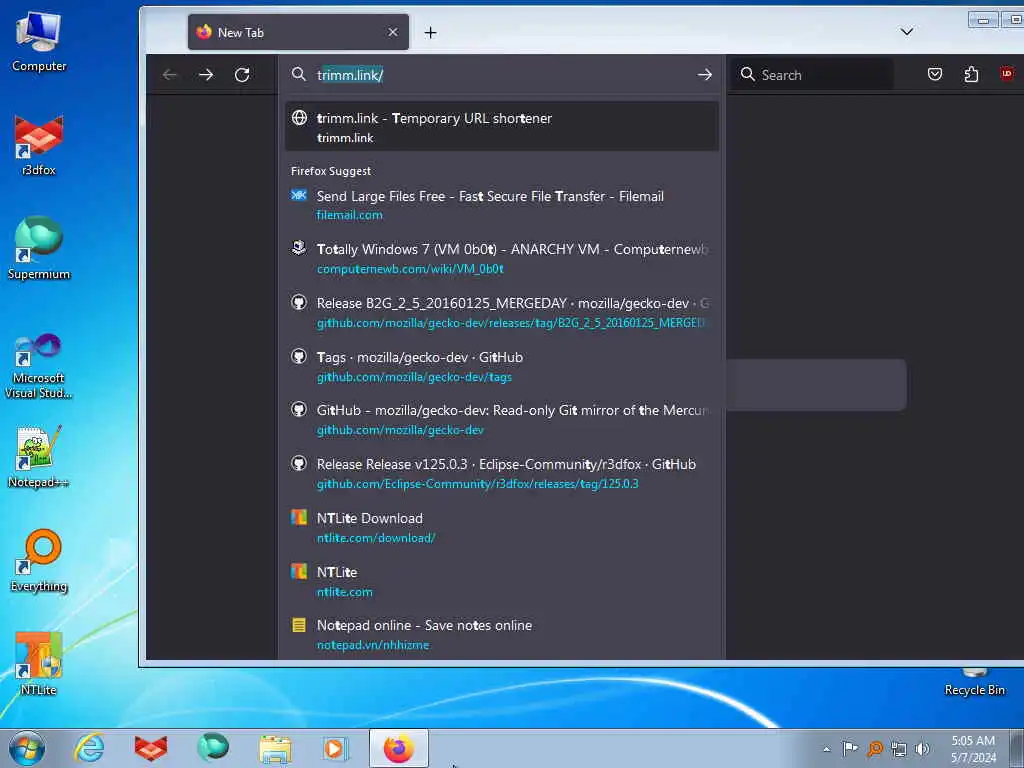Open the extensions puzzle icon
This screenshot has width=1024, height=768.
point(971,74)
